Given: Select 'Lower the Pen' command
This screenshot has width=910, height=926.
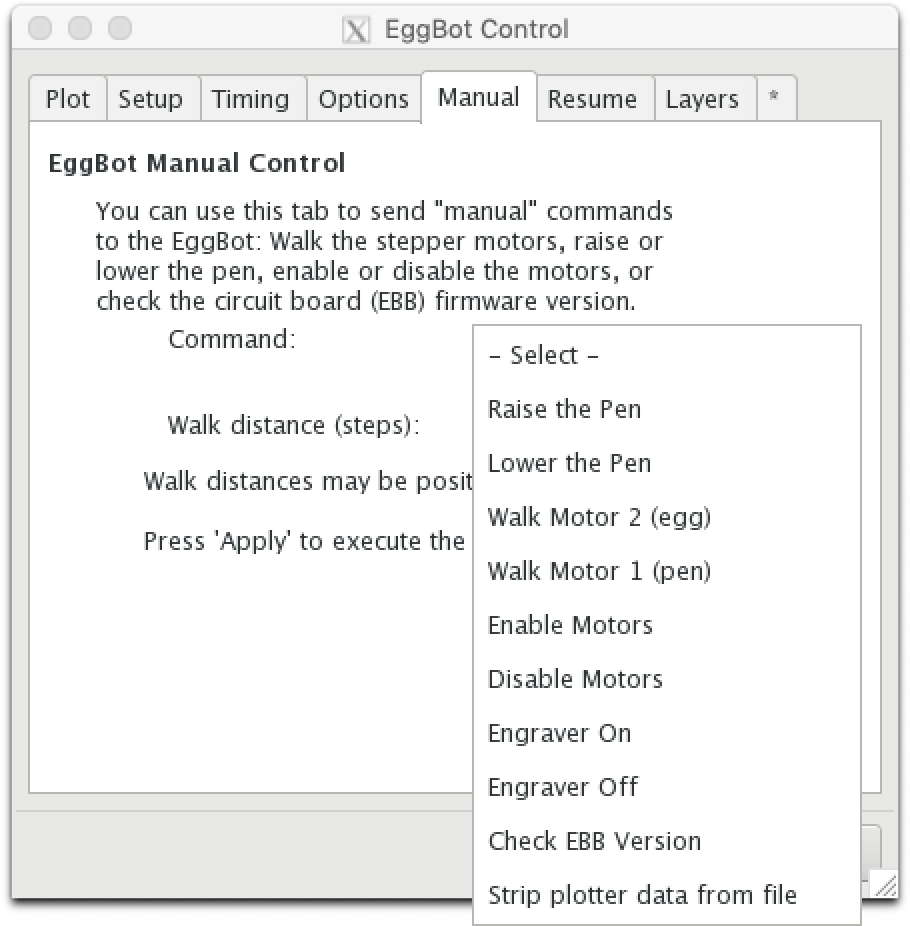Looking at the screenshot, I should click(x=667, y=463).
